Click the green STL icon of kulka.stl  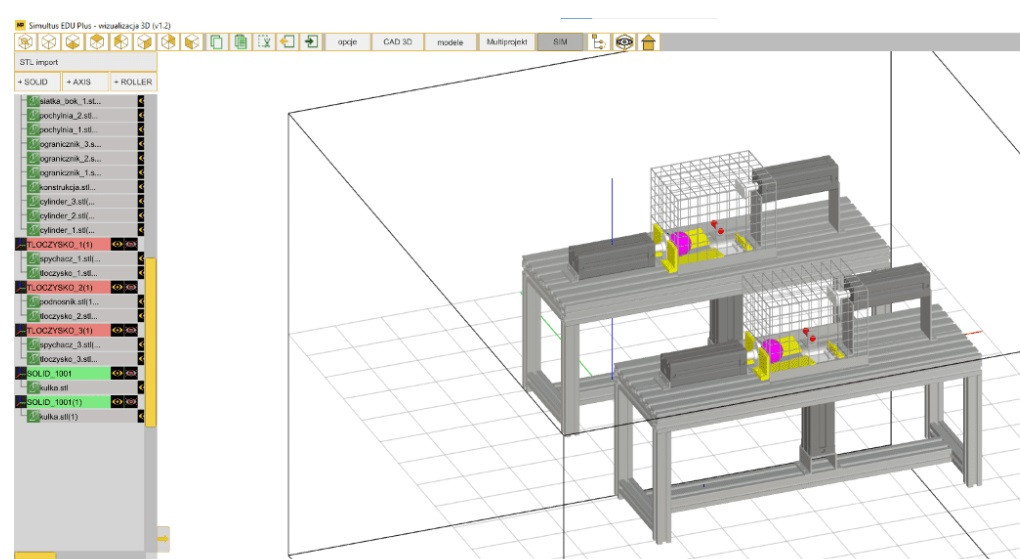click(x=33, y=388)
